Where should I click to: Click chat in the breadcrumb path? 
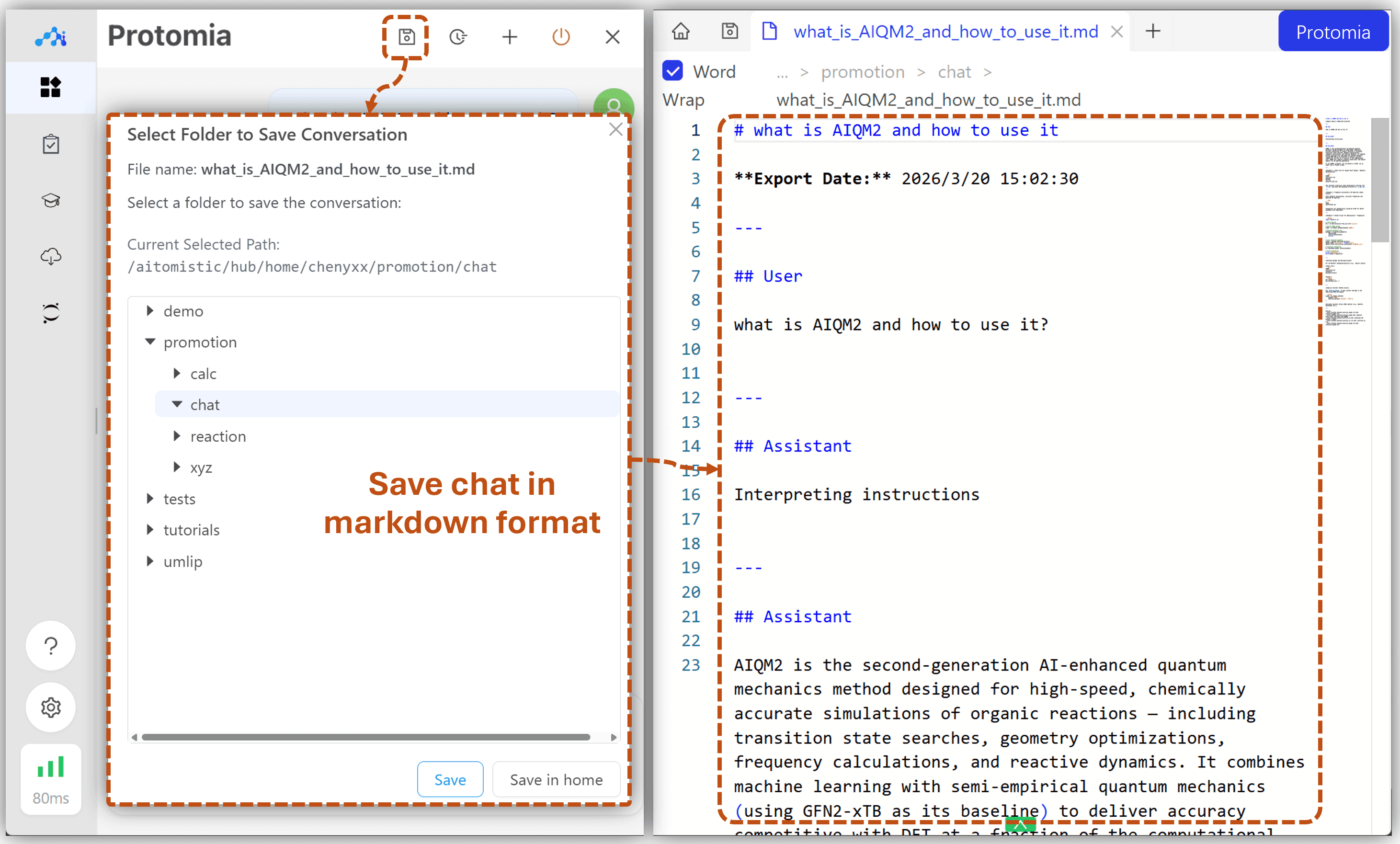954,72
